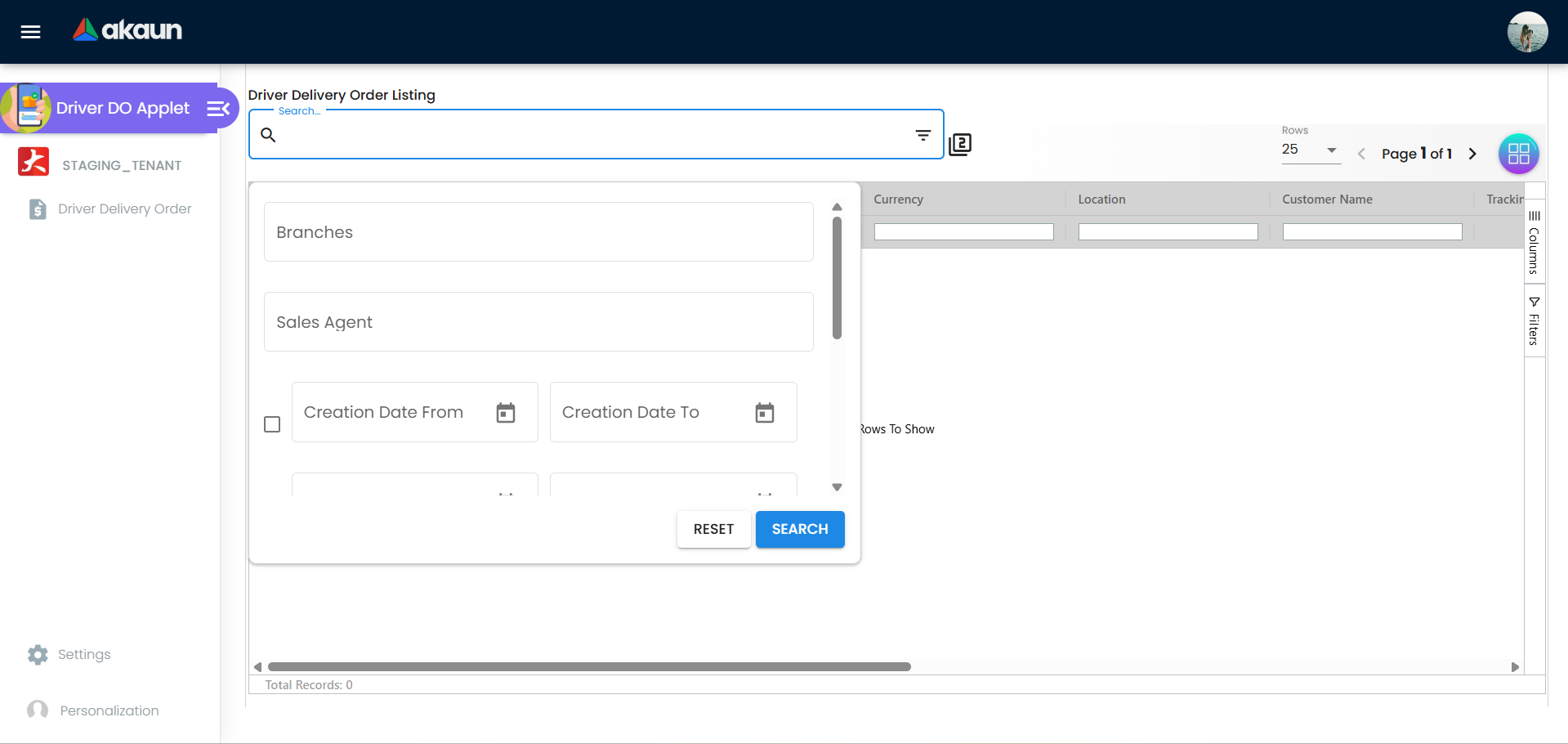Click the RESET button

click(713, 529)
